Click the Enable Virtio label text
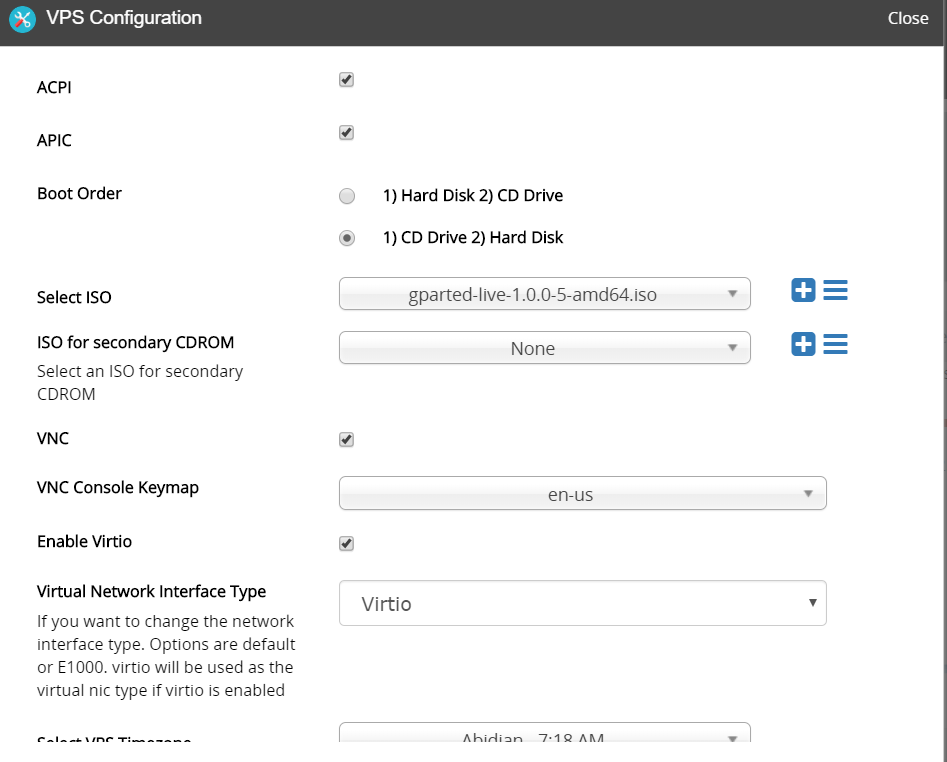 tap(84, 541)
